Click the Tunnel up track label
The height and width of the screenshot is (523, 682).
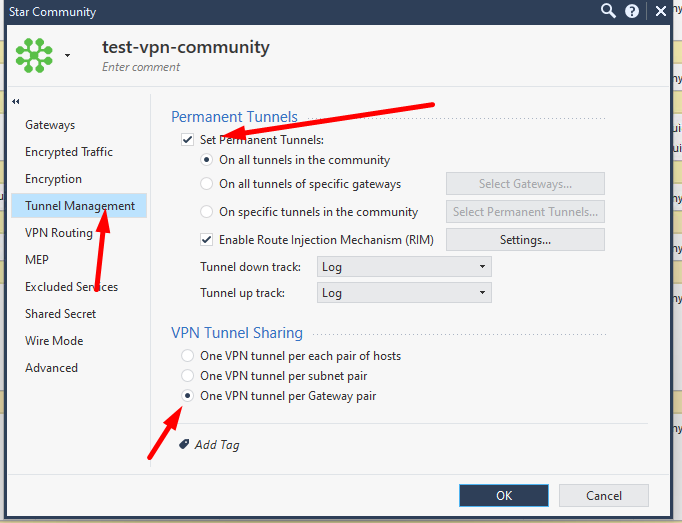tap(242, 293)
